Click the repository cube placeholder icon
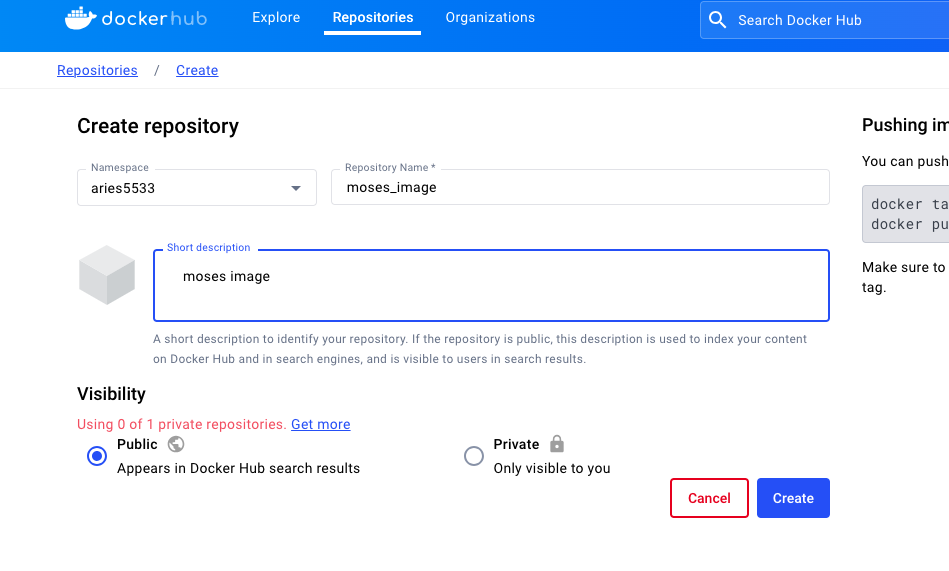949x571 pixels. pos(107,275)
